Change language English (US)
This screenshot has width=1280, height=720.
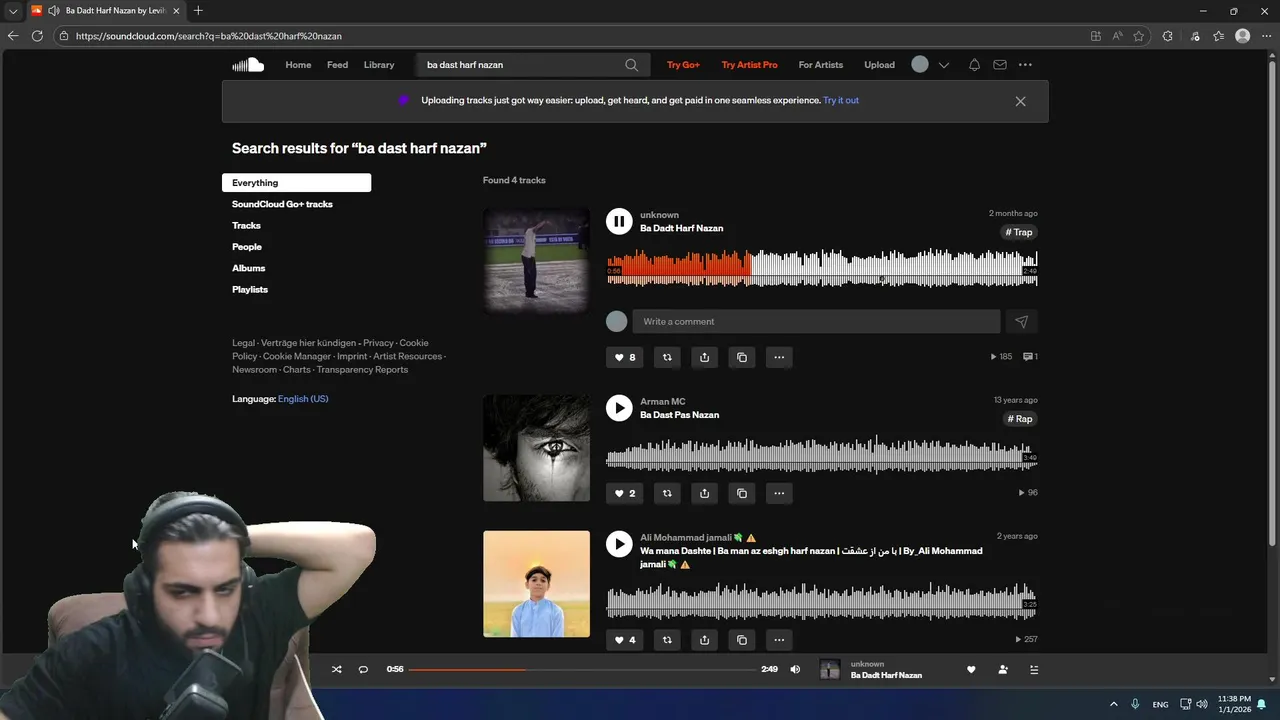(303, 399)
